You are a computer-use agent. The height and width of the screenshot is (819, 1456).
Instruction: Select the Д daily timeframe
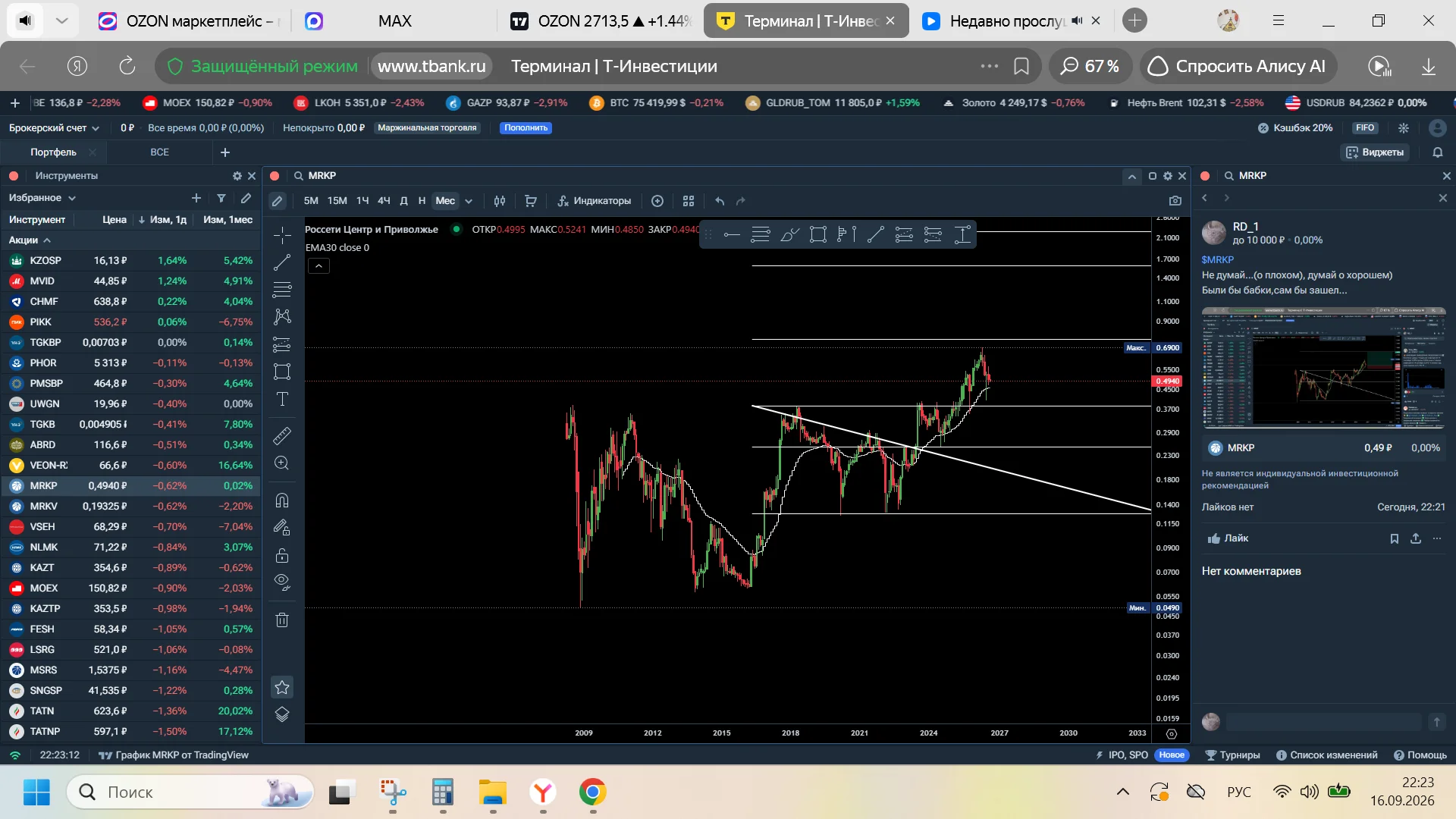click(x=403, y=201)
